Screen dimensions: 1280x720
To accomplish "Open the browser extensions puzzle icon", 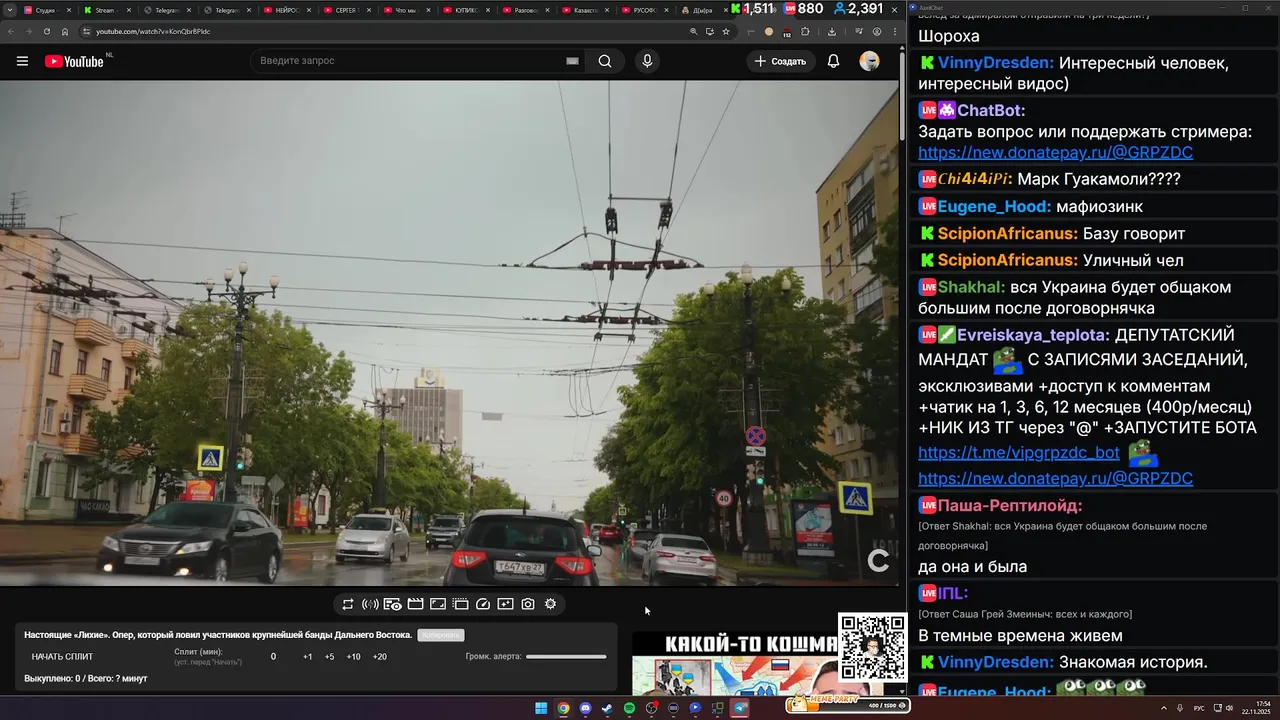I will click(x=804, y=31).
